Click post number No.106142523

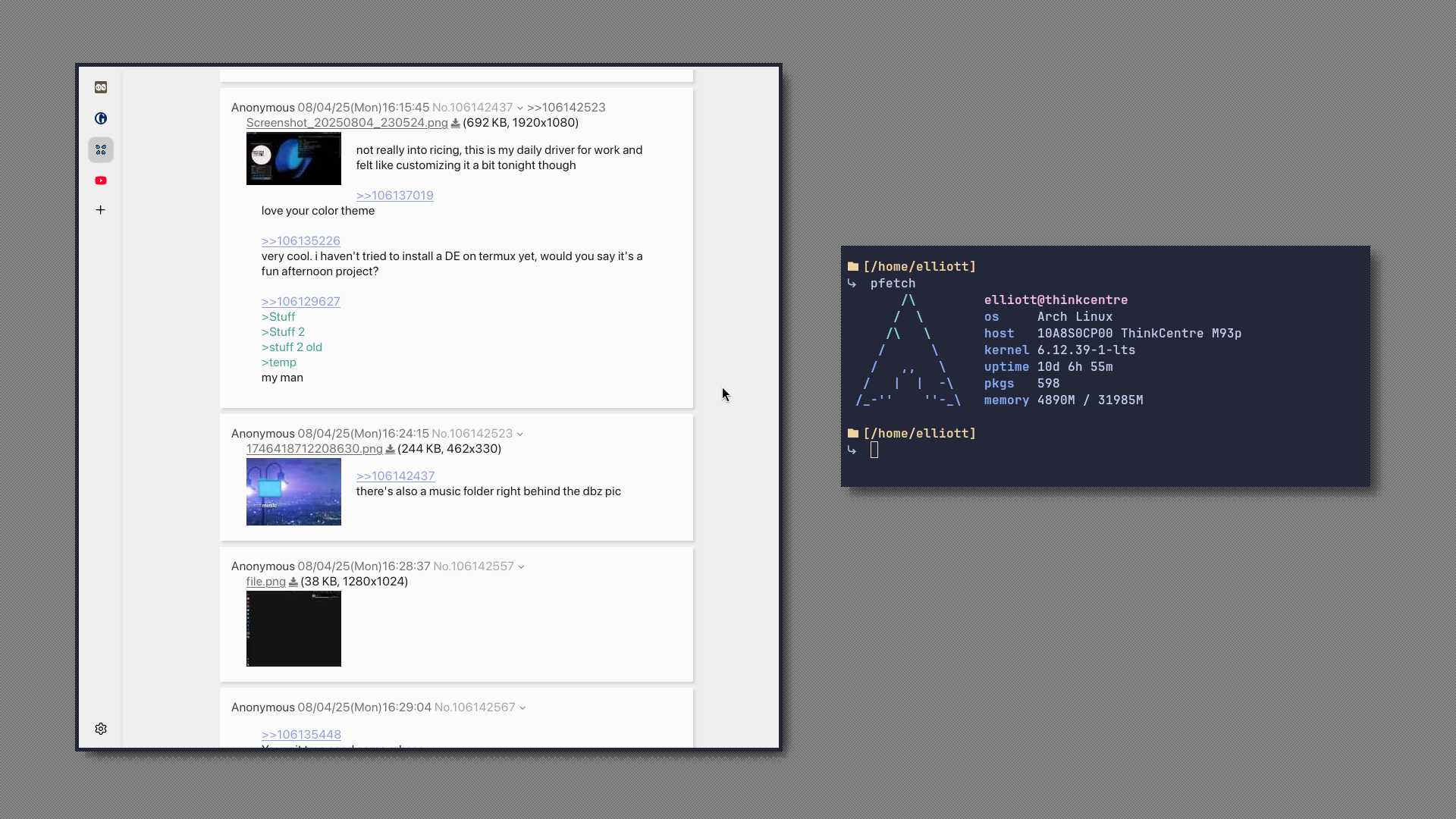click(x=472, y=434)
